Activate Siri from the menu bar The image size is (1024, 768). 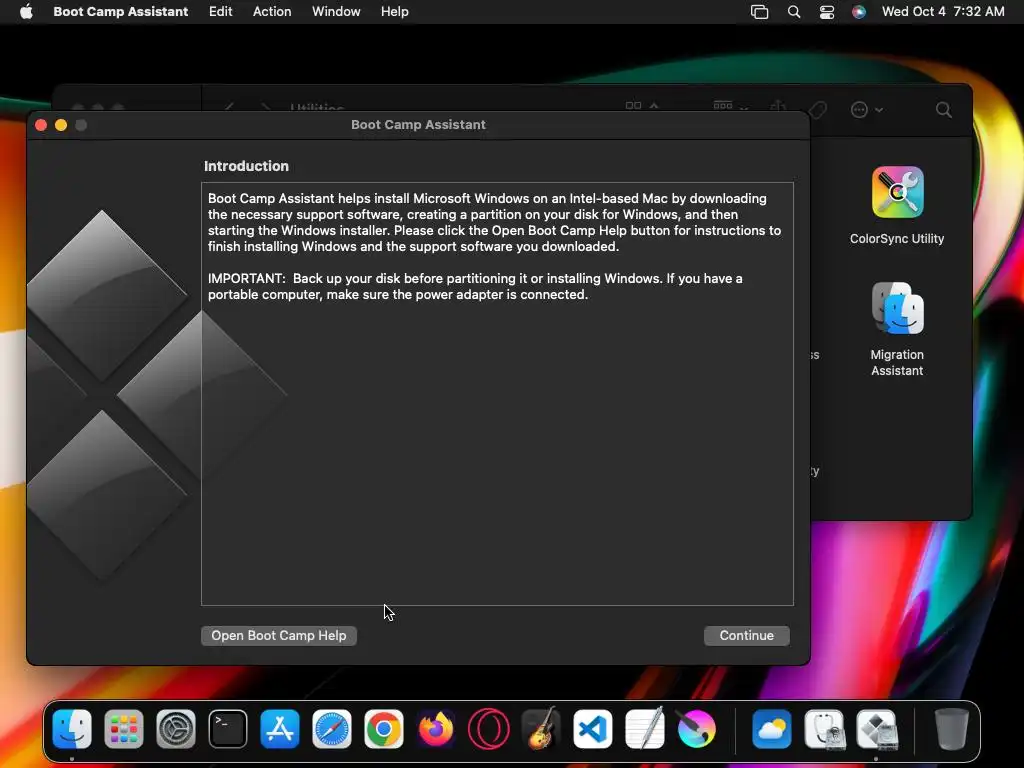click(x=859, y=12)
